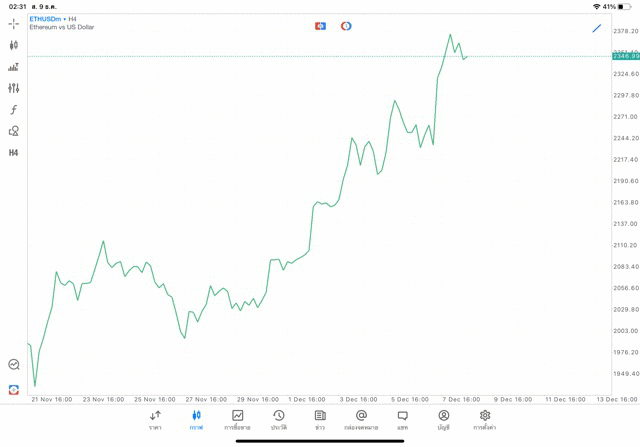This screenshot has width=640, height=447.
Task: Tap the current price label 2346.99
Action: [626, 56]
